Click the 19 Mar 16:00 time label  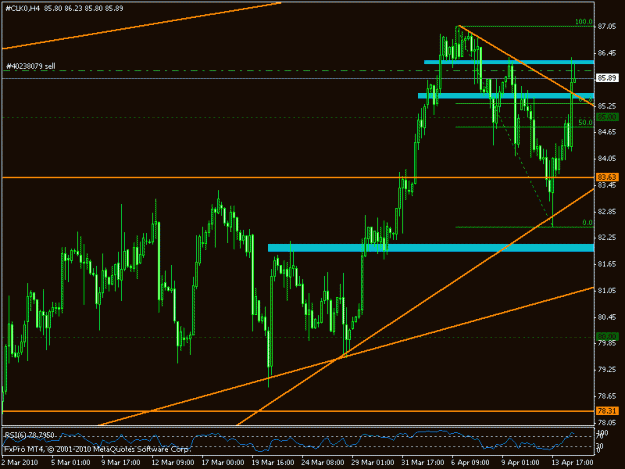point(273,462)
